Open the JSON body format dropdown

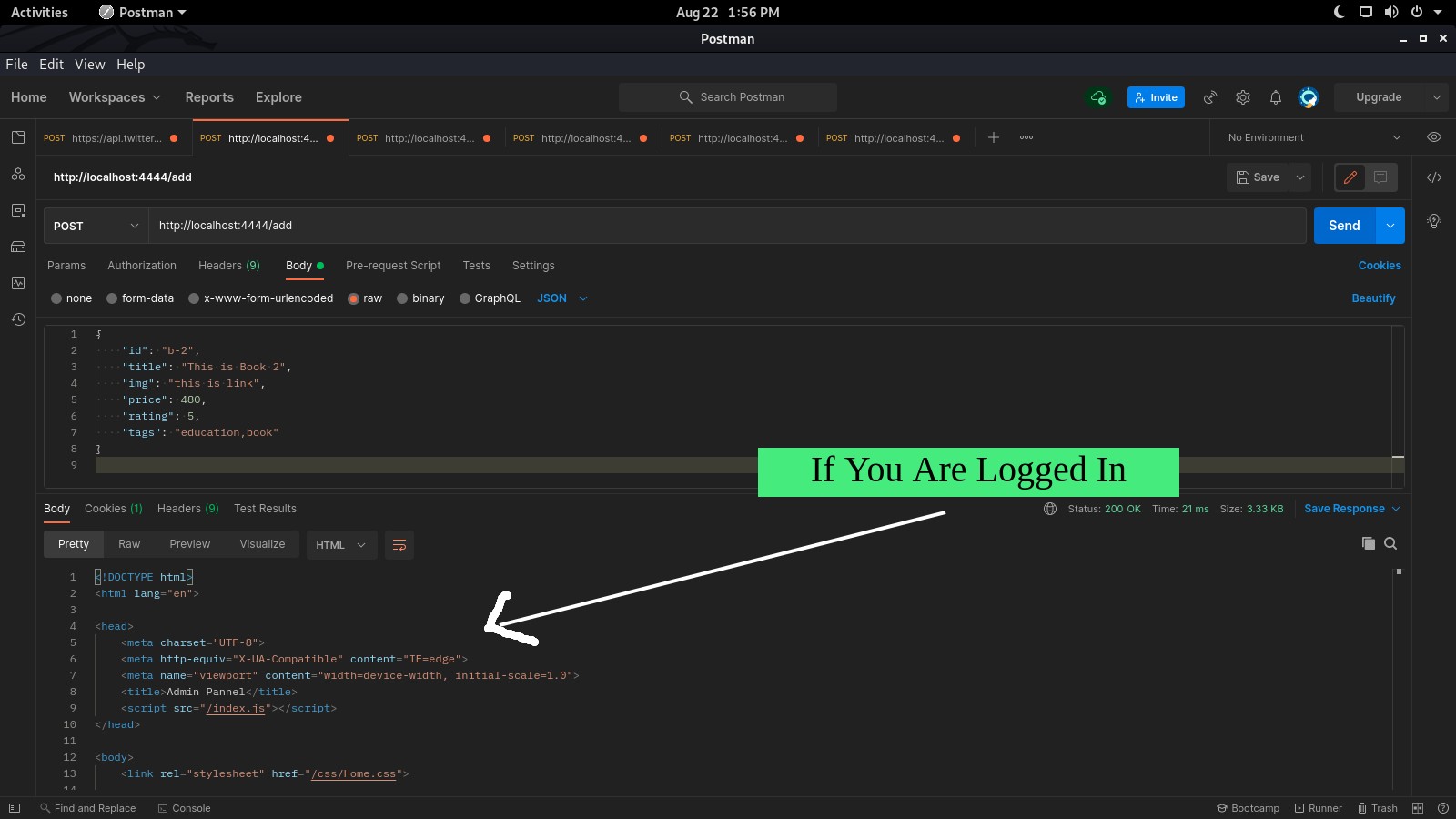561,298
